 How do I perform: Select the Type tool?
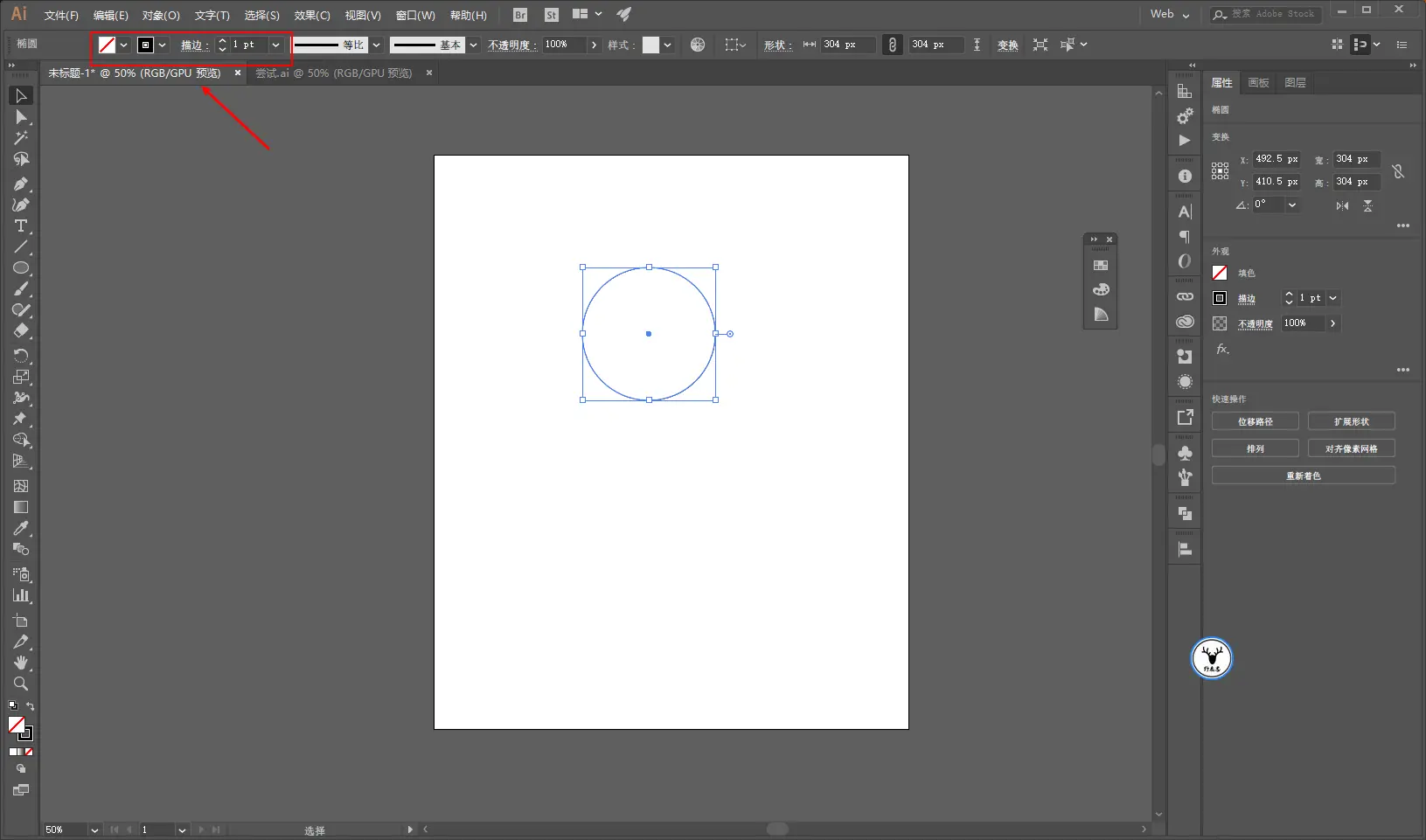coord(21,226)
